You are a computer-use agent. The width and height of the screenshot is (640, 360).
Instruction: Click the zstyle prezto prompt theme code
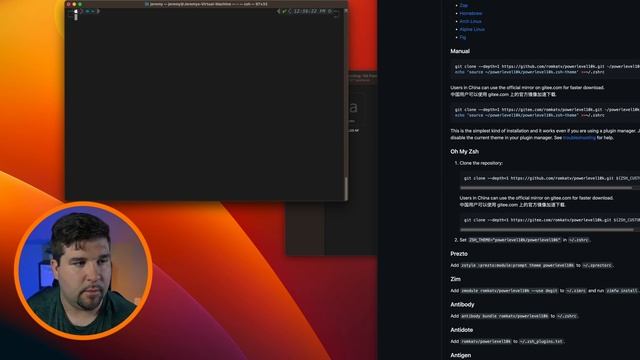coord(517,265)
